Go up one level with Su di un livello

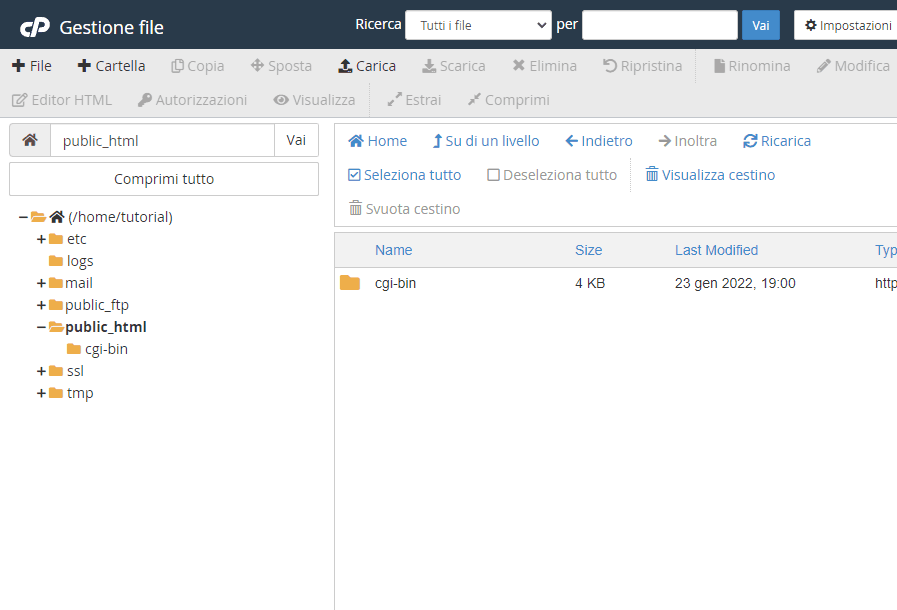[x=486, y=141]
